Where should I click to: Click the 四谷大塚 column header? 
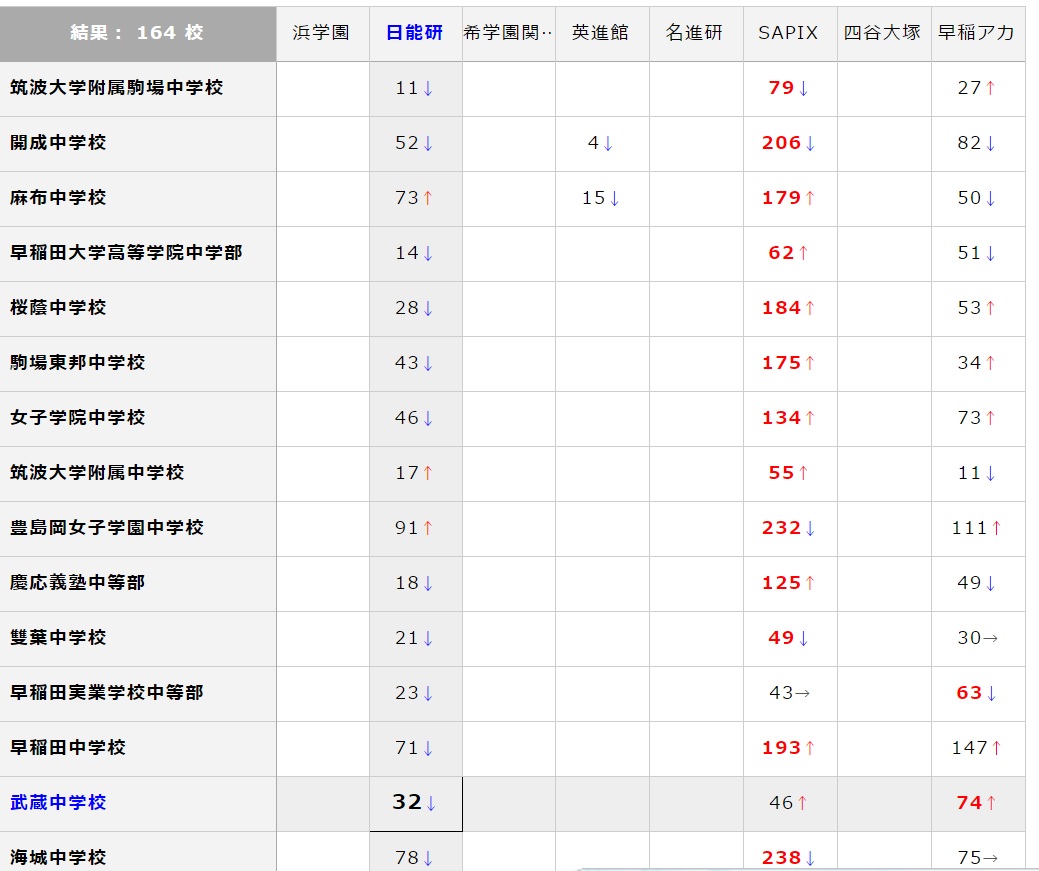pos(882,33)
